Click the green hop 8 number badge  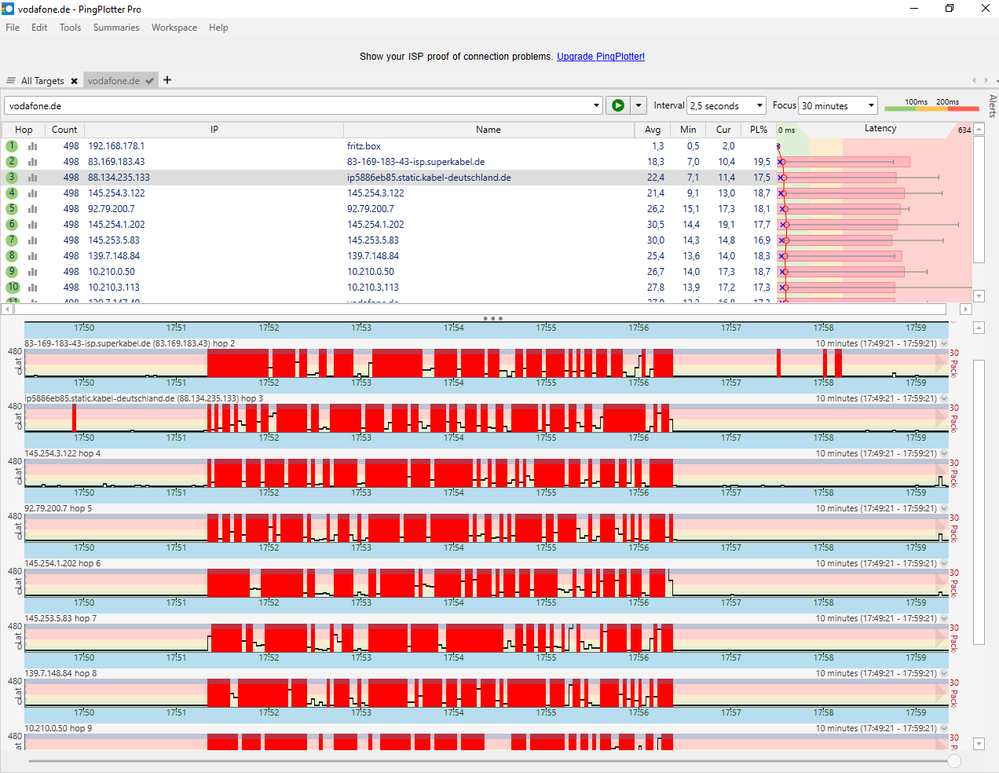tap(12, 256)
